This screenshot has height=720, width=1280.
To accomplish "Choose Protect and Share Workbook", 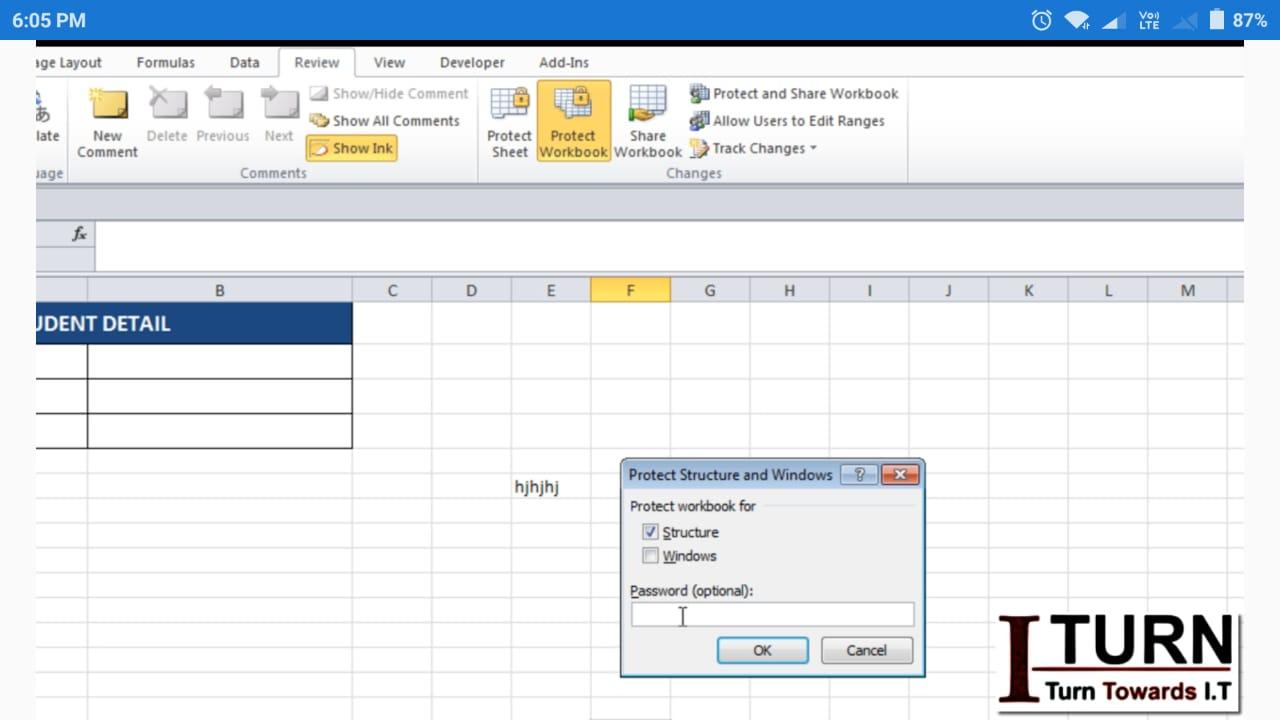I will click(x=794, y=93).
